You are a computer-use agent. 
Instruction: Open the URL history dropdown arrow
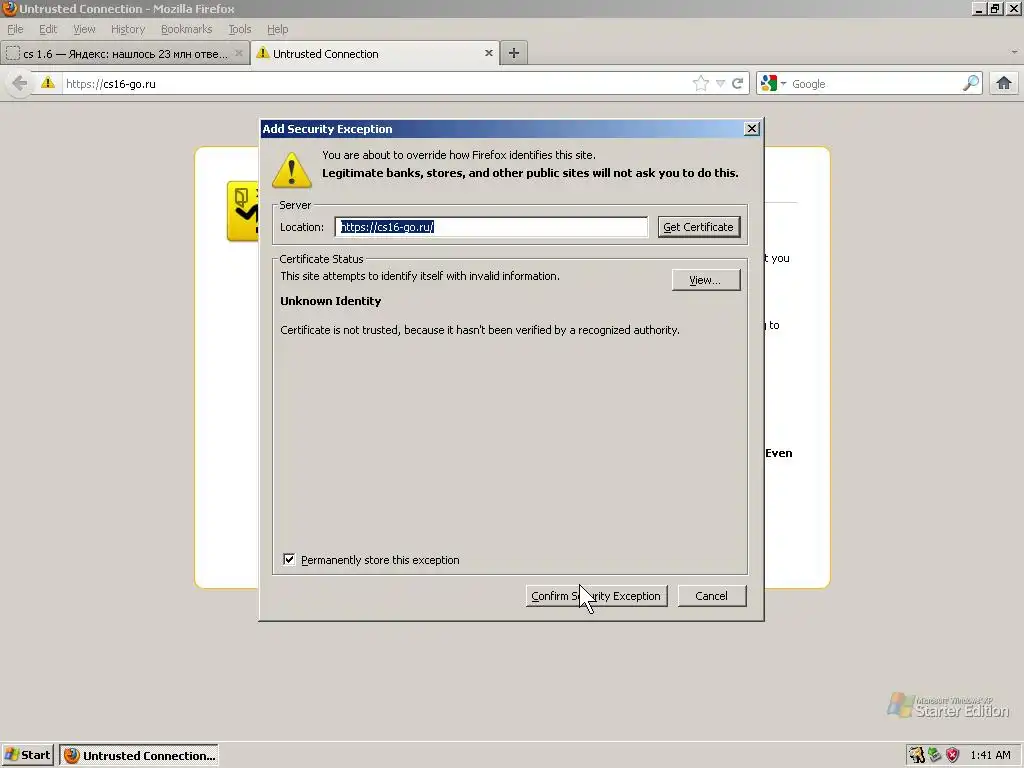click(x=720, y=84)
